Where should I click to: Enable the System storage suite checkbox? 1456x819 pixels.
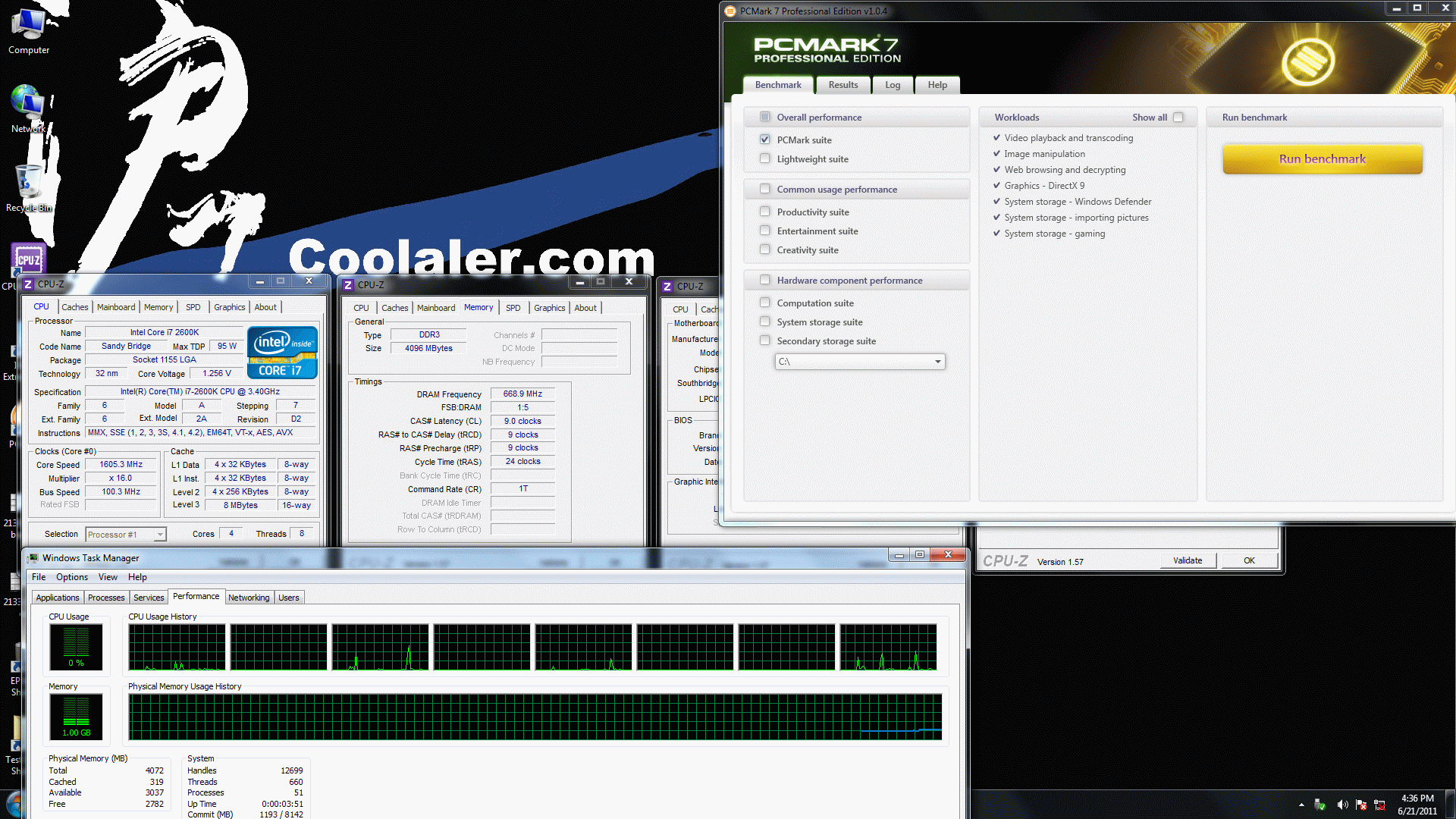764,322
